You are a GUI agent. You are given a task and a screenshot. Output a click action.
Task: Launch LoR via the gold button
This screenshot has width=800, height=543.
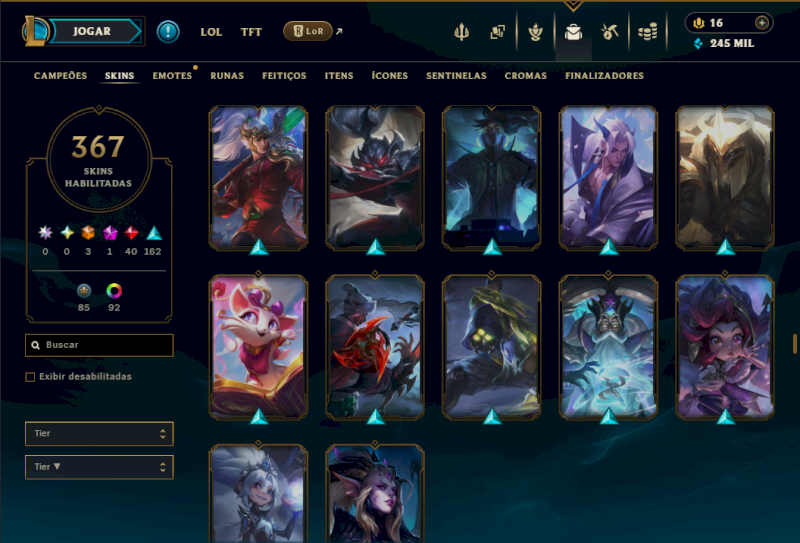308,31
